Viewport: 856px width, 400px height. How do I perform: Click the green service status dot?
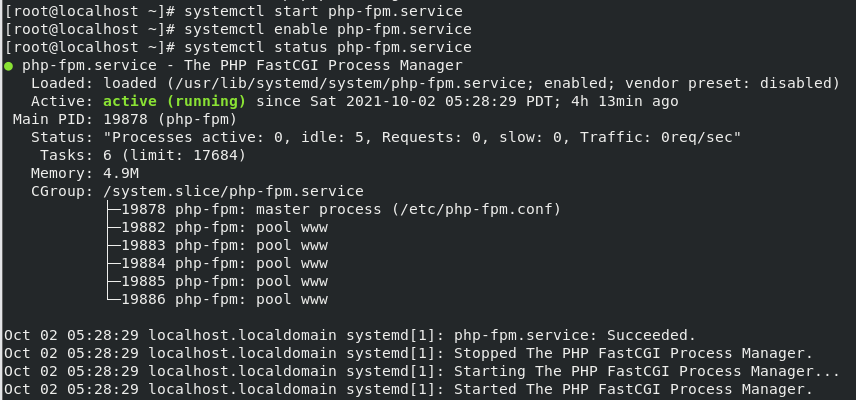(8, 66)
